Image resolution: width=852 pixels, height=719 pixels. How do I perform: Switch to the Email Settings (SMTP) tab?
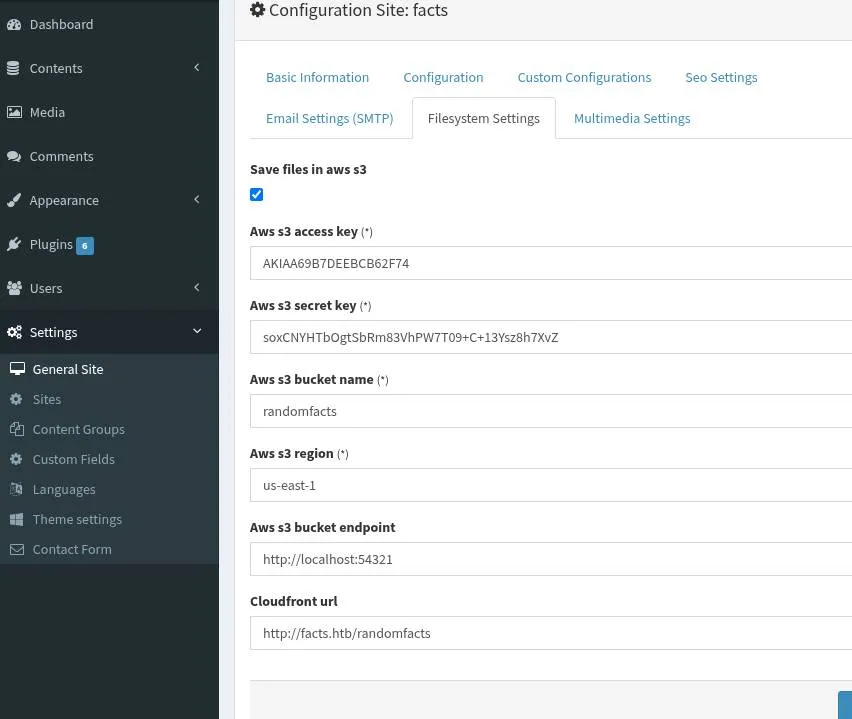(x=329, y=118)
